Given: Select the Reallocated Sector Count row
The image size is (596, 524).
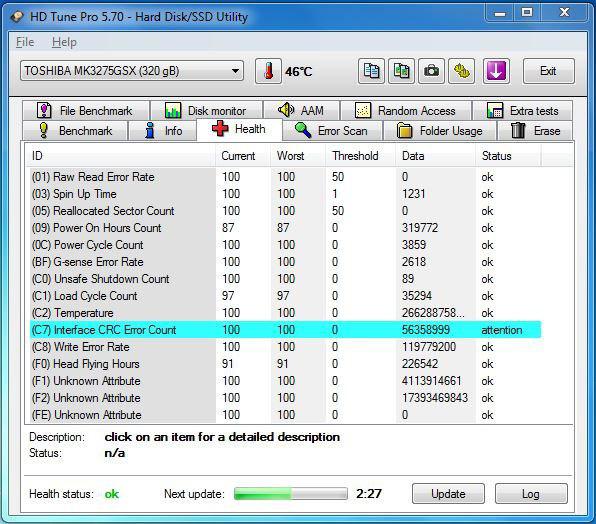Looking at the screenshot, I should pos(285,211).
